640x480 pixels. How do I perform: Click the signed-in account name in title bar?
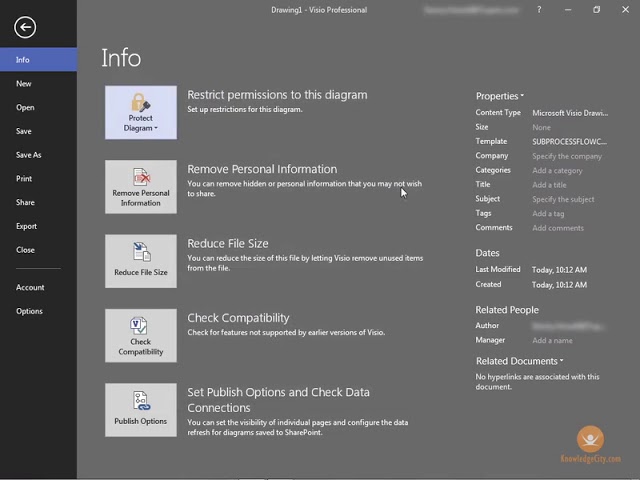471,10
